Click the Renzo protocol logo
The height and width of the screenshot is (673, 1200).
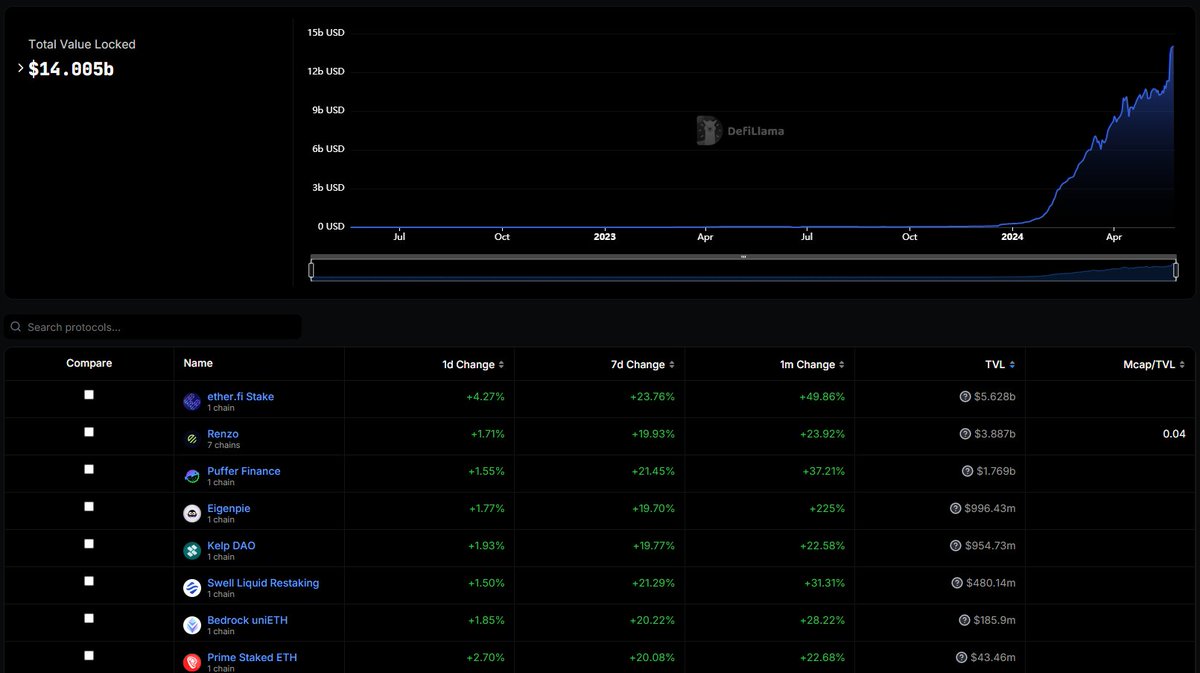[192, 439]
